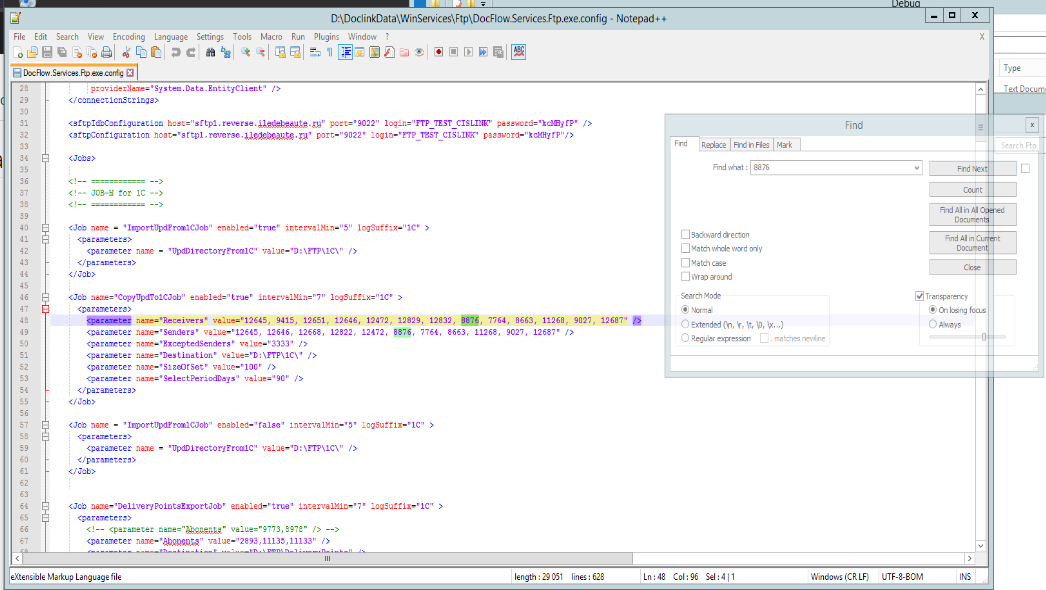The width and height of the screenshot is (1046, 590).
Task: Collapse the CopyUpdTo1CJob fold marker
Action: [x=45, y=297]
